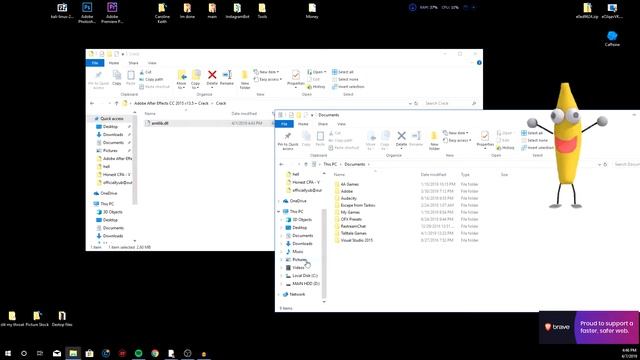Open Easy access dropdown in Documents window
Image resolution: width=640 pixels, height=360 pixels.
[457, 140]
